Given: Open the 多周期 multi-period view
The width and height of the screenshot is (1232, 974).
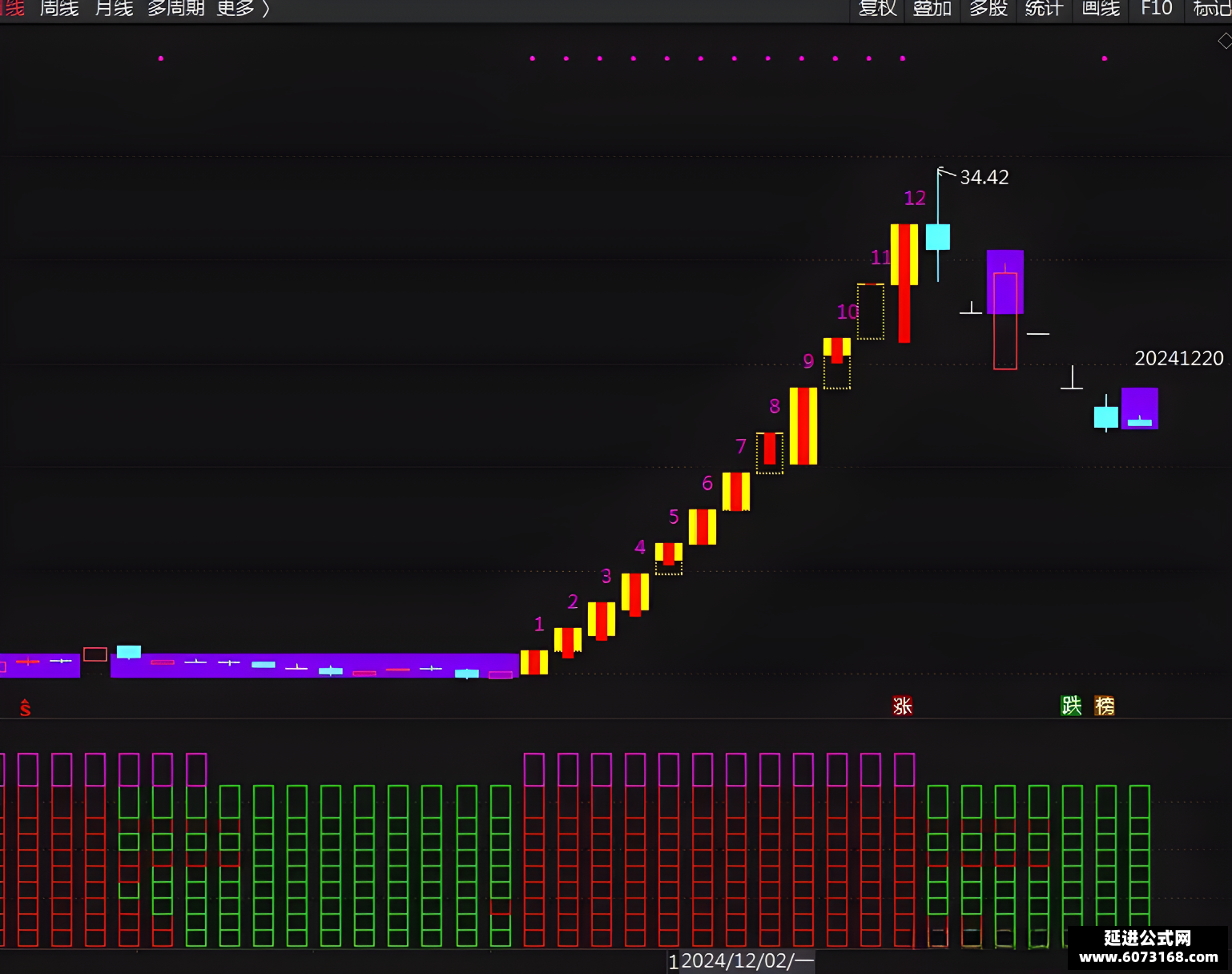Looking at the screenshot, I should pos(176,8).
